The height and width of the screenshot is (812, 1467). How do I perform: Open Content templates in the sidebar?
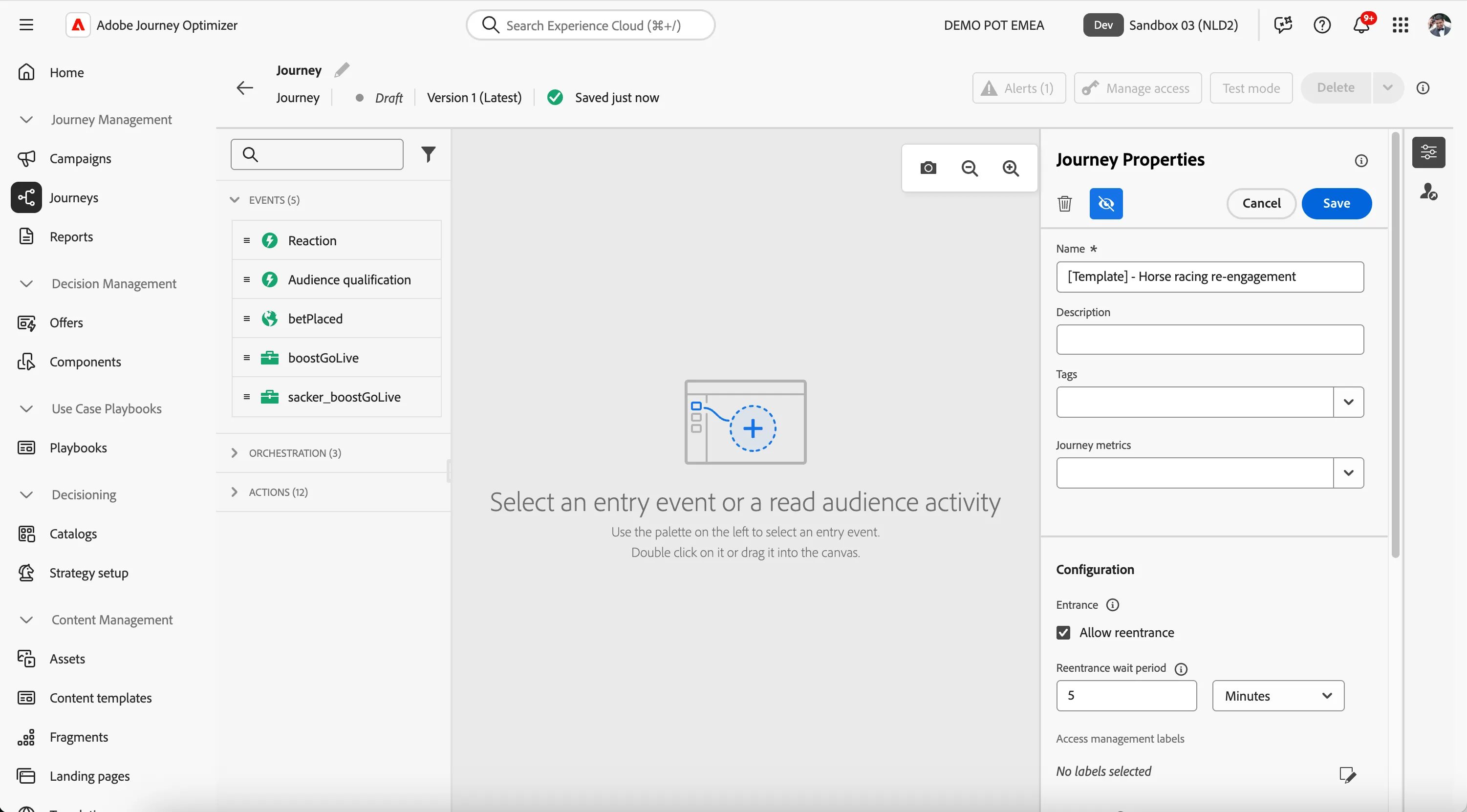(100, 698)
